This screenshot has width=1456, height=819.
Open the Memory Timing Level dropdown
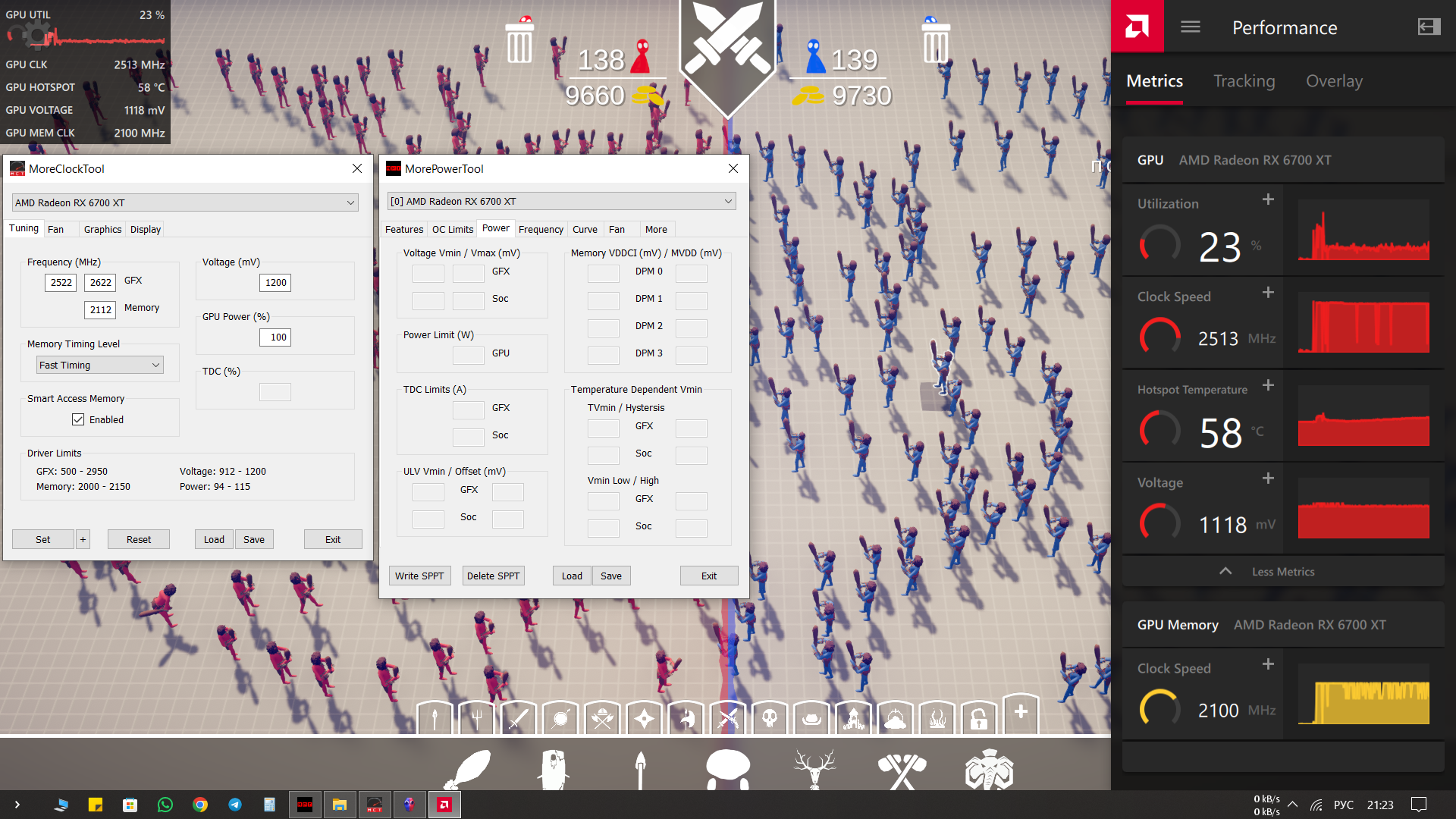(99, 365)
